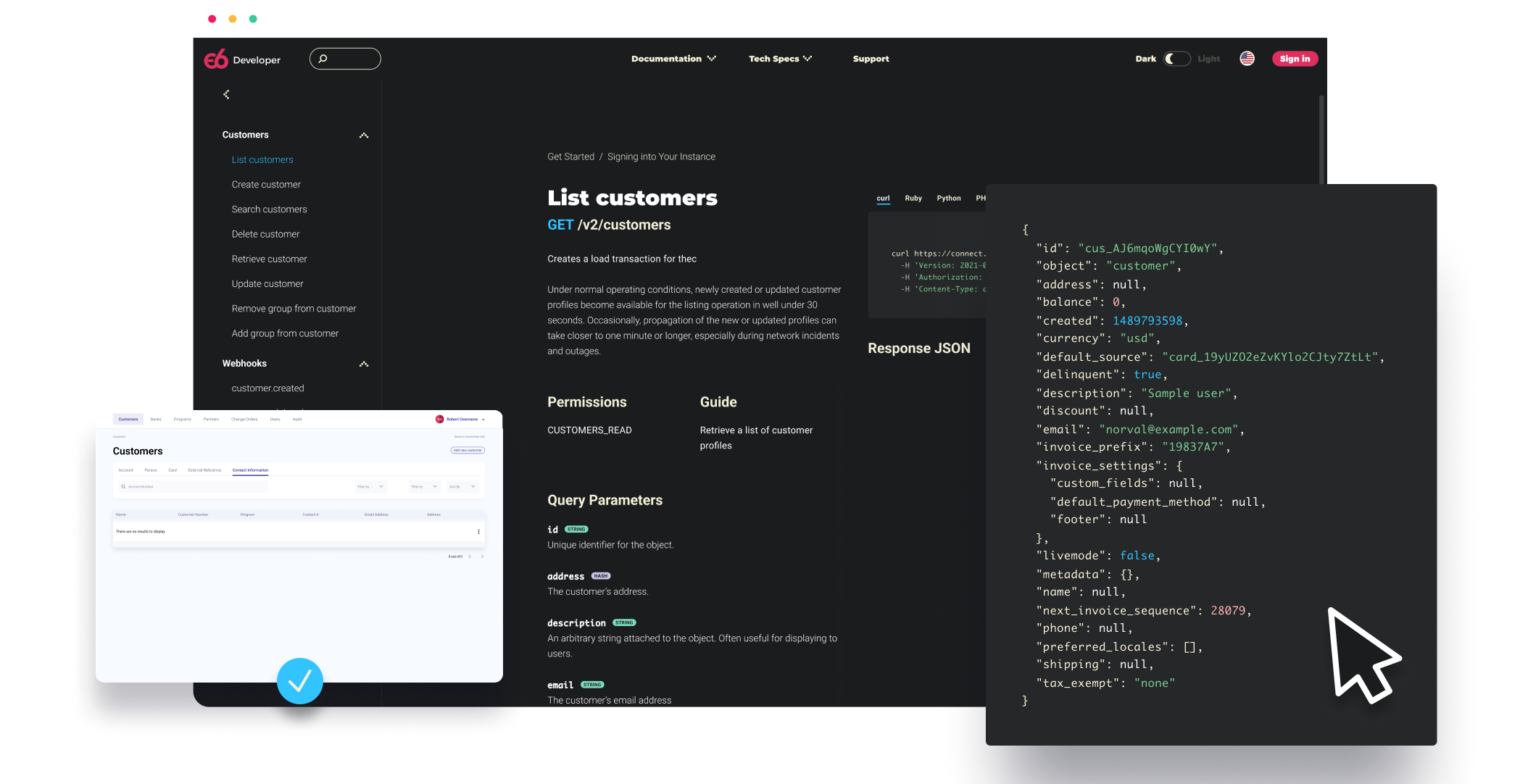The image size is (1528, 784).
Task: Select the Contact Information tab
Action: (x=250, y=470)
